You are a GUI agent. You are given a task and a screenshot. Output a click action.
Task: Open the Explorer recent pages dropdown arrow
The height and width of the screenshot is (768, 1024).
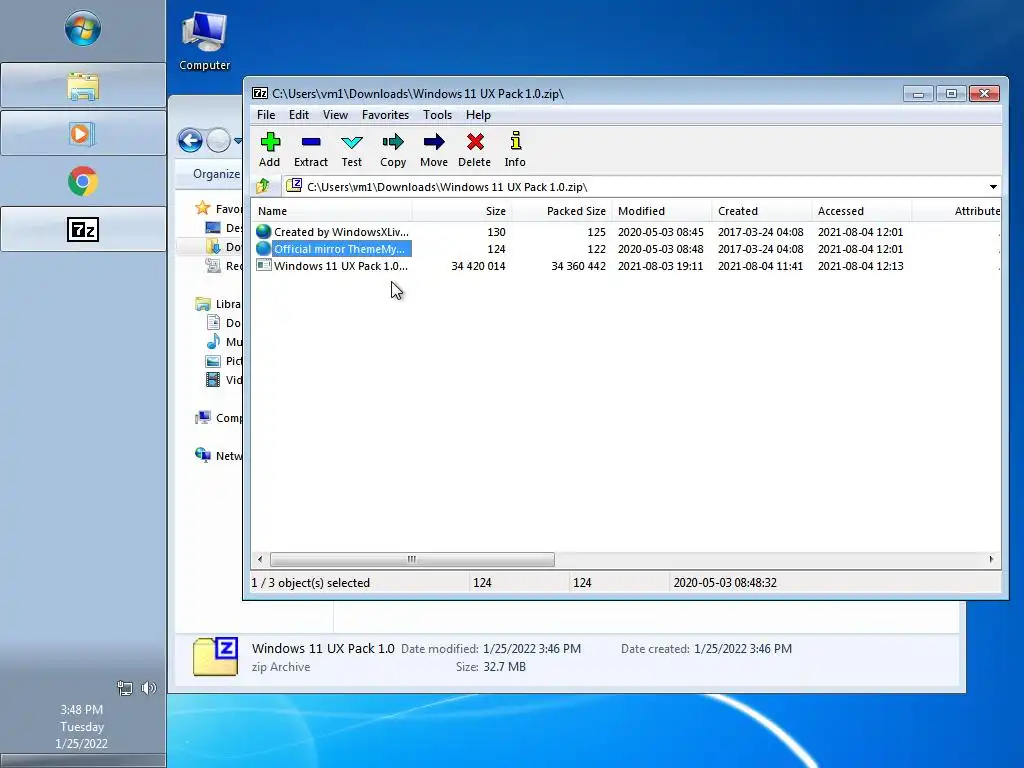pos(238,140)
